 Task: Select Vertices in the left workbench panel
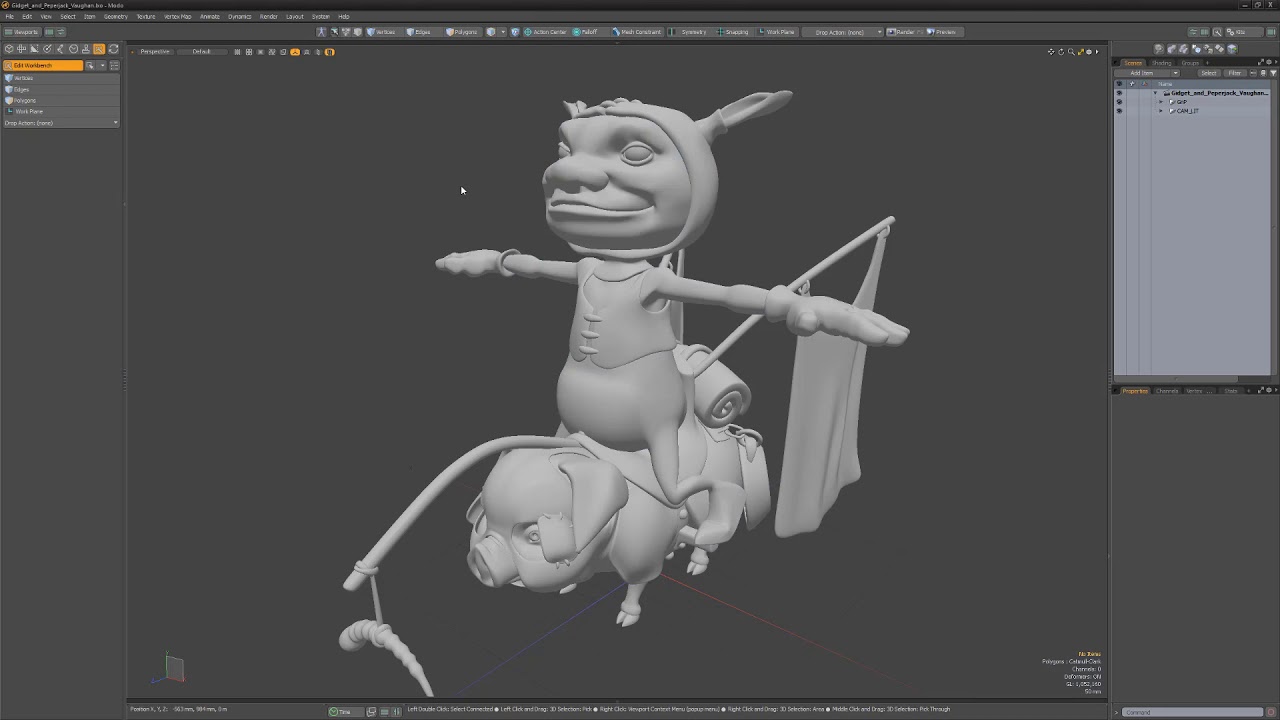[x=60, y=78]
